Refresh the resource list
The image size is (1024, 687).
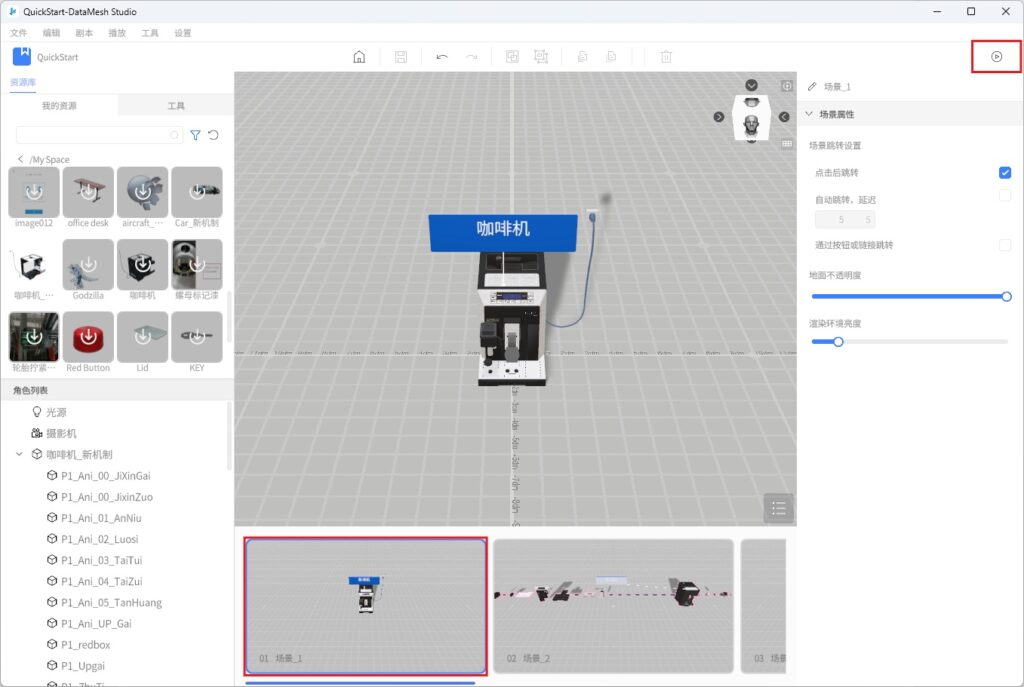[213, 135]
